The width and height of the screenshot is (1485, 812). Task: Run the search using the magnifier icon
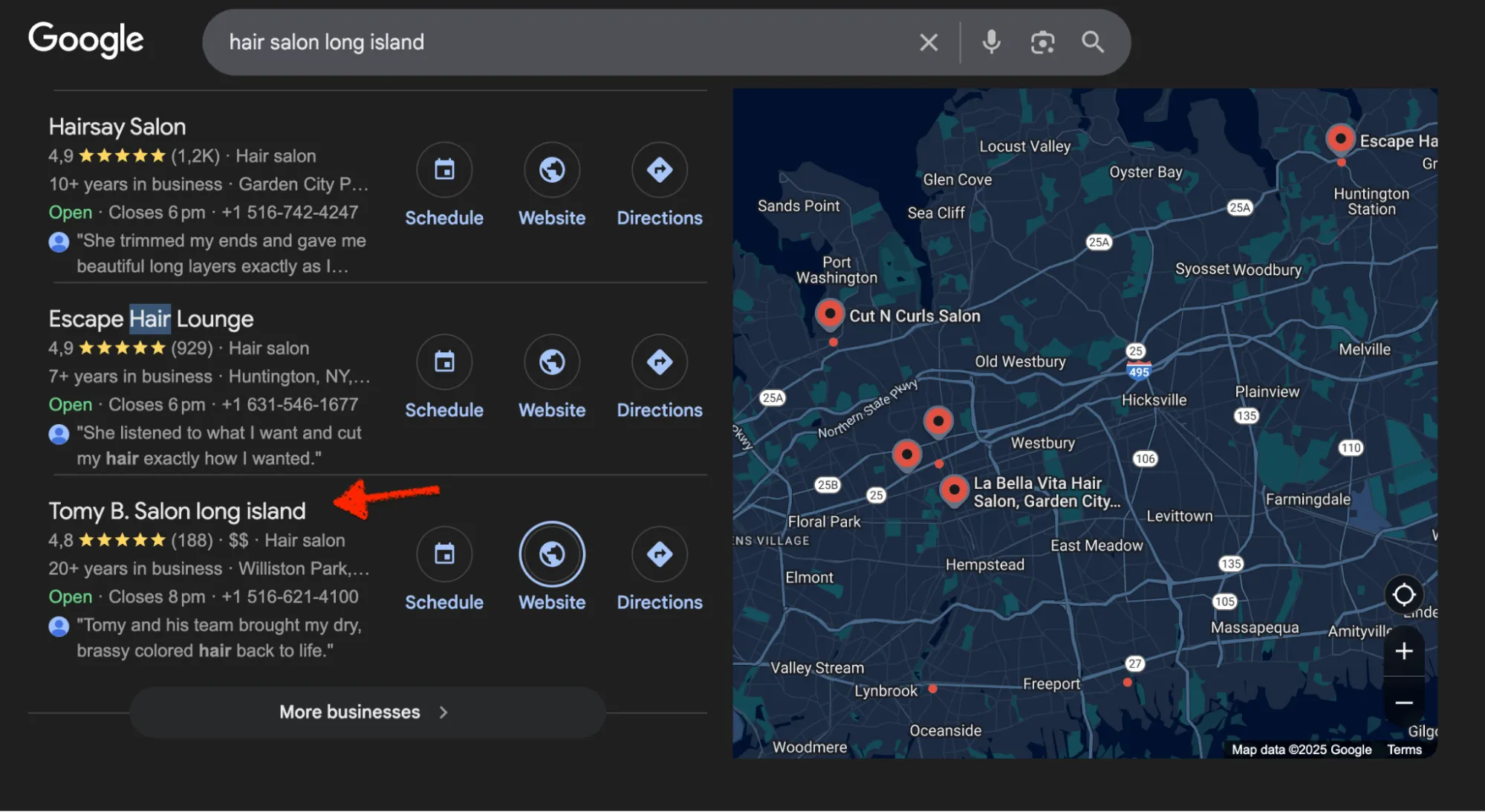click(x=1092, y=42)
